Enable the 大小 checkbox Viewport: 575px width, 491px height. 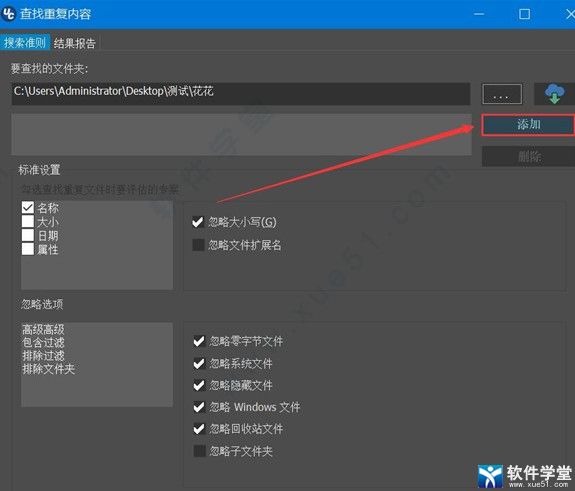click(x=28, y=221)
